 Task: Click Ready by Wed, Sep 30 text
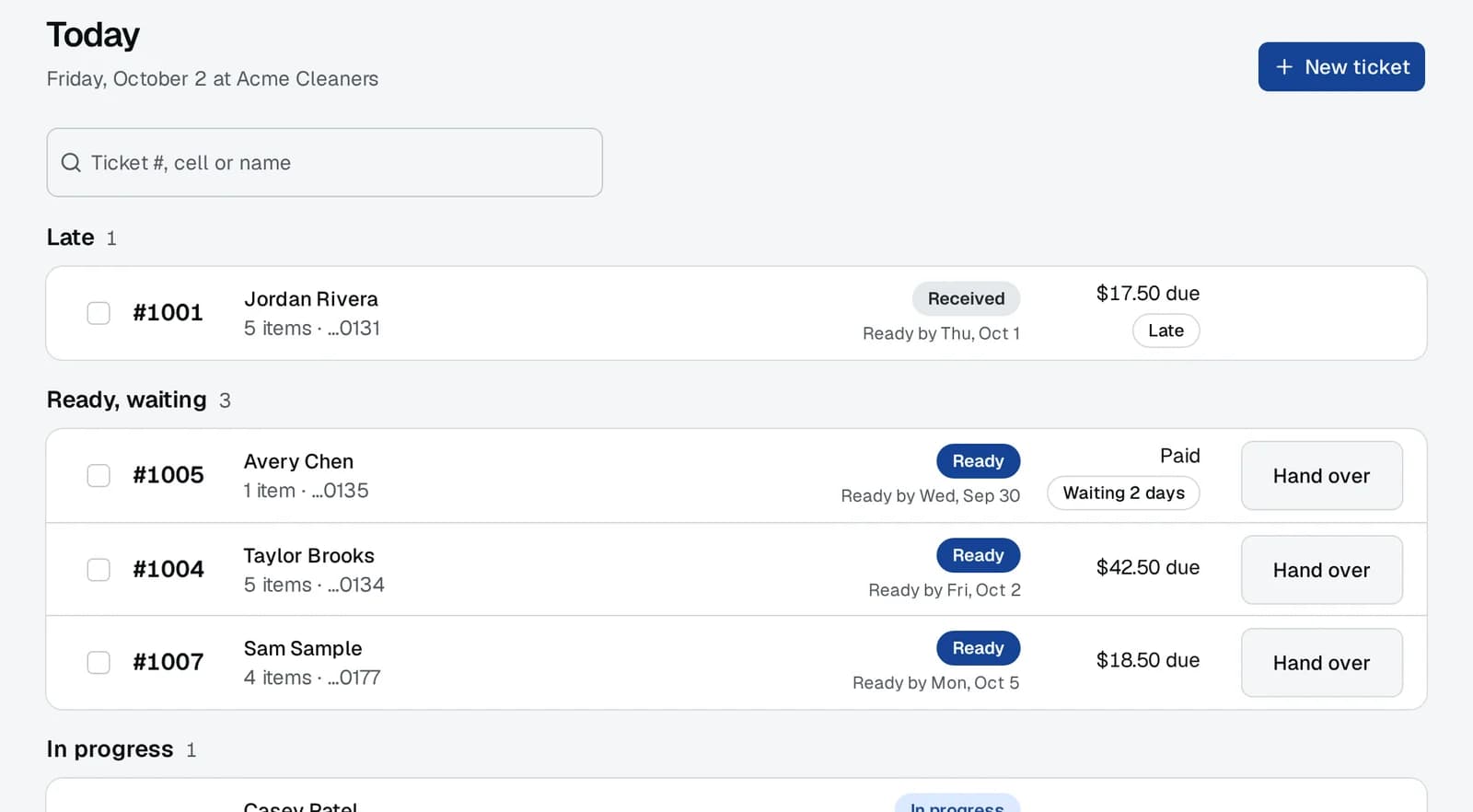(x=931, y=495)
